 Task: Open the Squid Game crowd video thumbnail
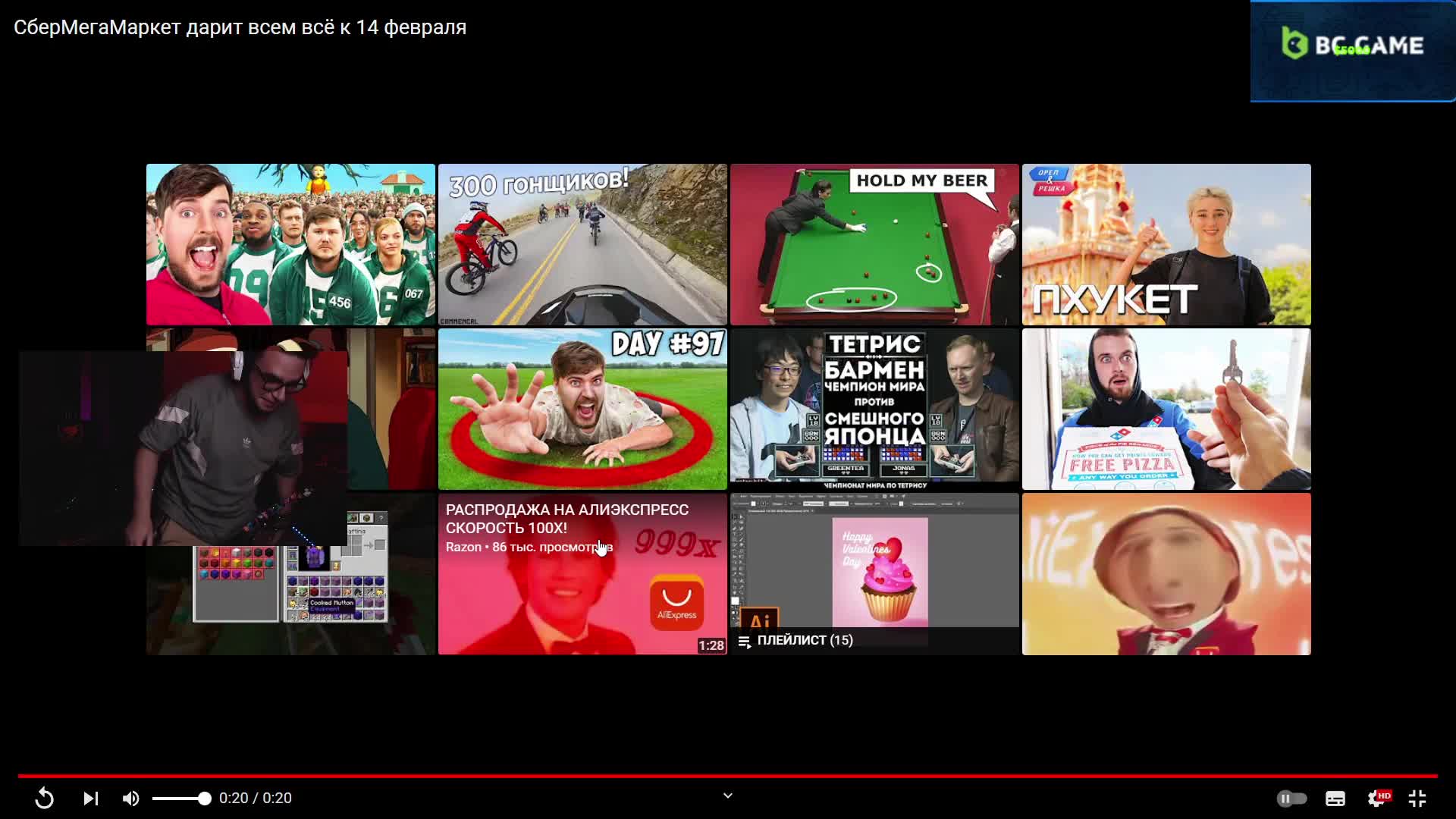coord(290,244)
